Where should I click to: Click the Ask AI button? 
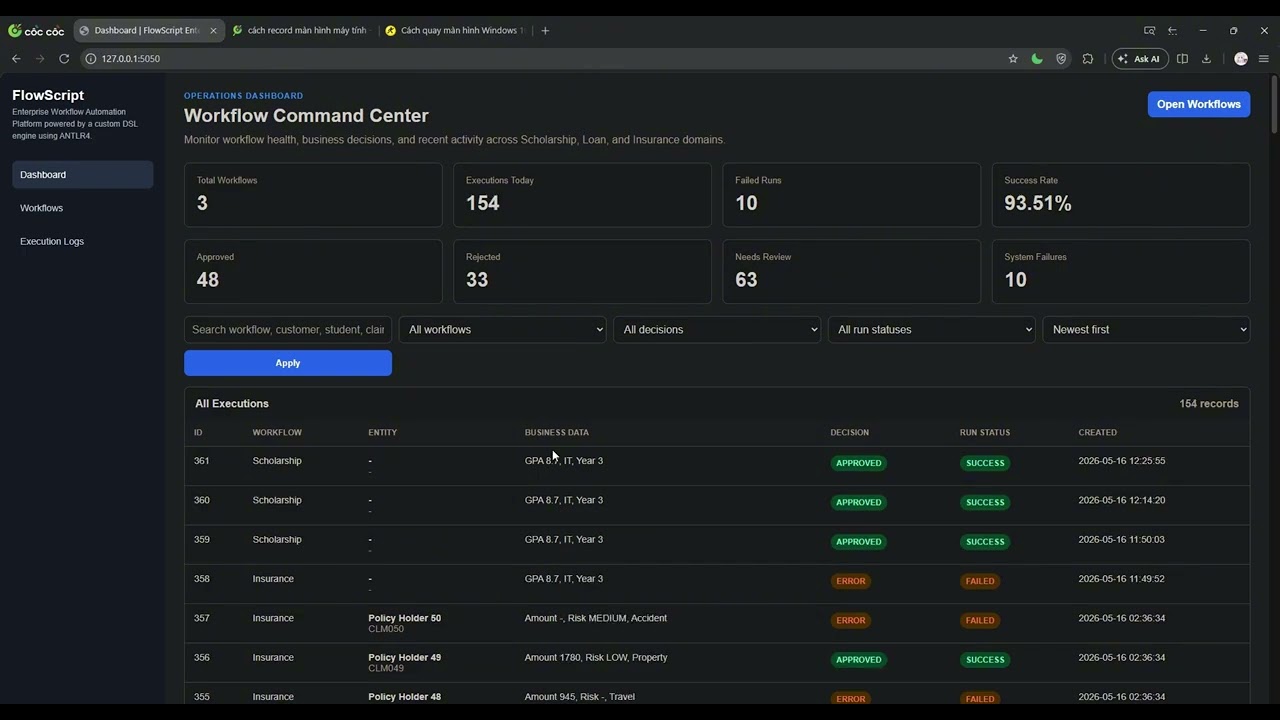pos(1140,59)
